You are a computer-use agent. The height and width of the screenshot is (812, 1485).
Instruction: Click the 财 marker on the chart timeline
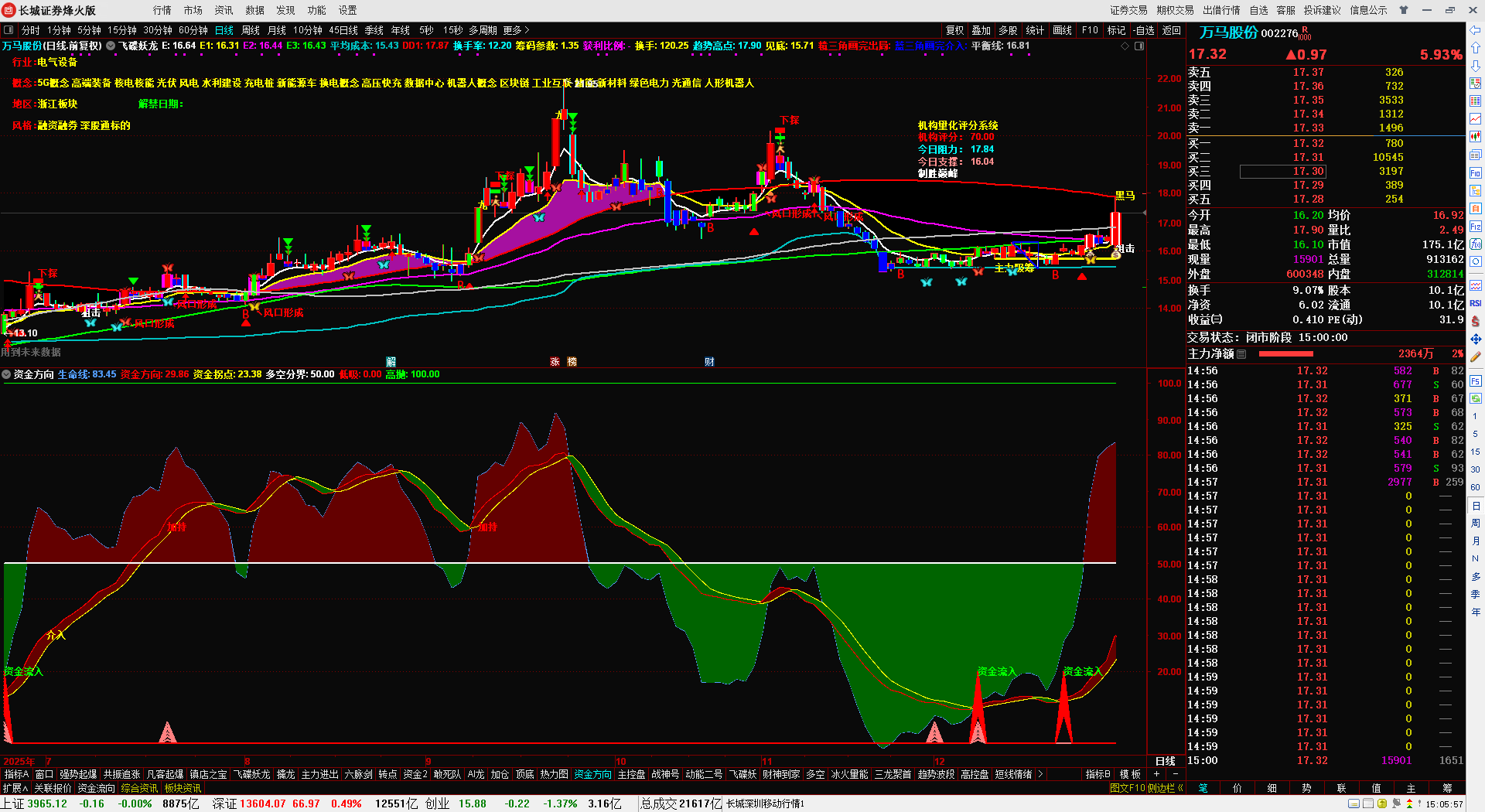[709, 362]
